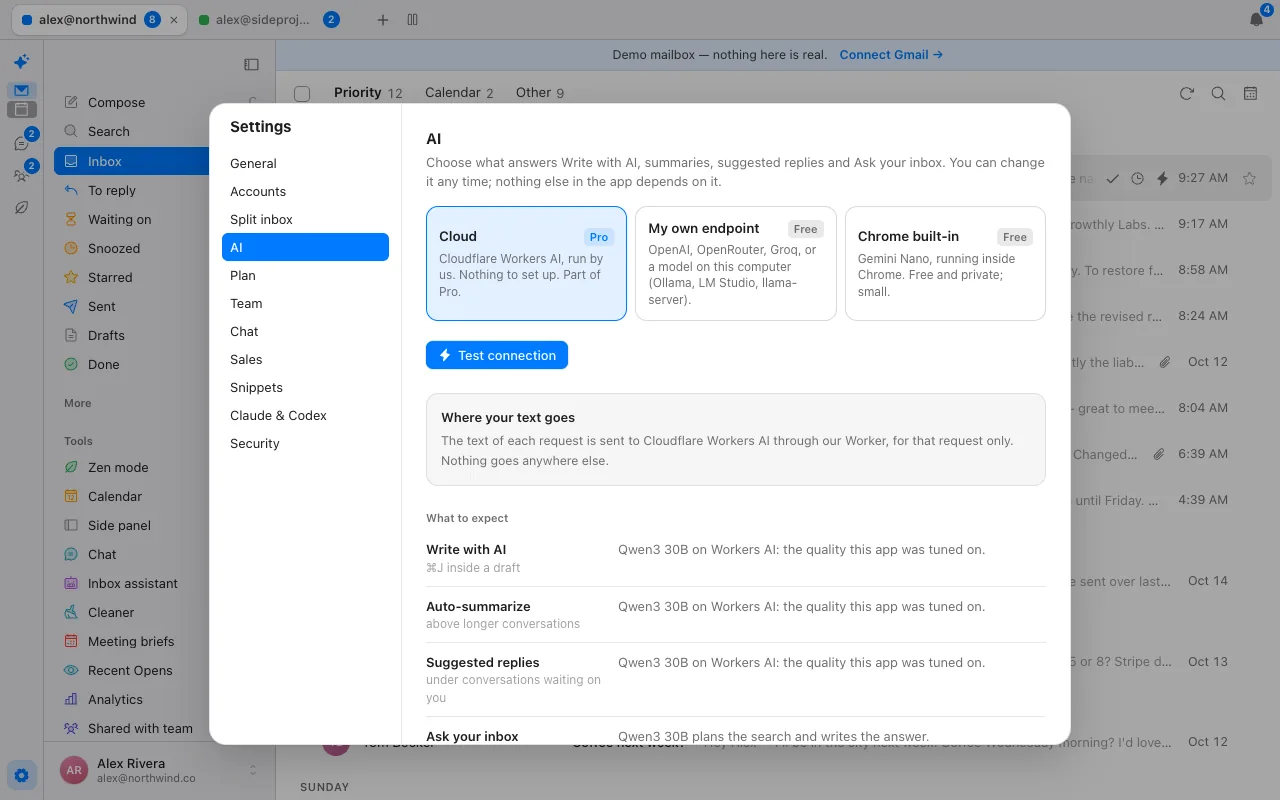The height and width of the screenshot is (800, 1280).
Task: Open the calendar icon in inbox toolbar
Action: click(1250, 93)
